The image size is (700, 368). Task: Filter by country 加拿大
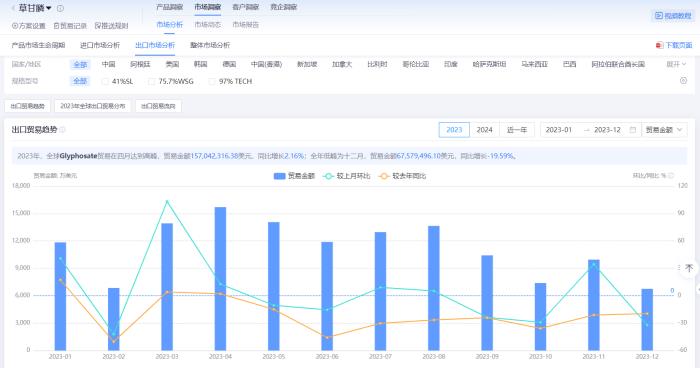342,64
